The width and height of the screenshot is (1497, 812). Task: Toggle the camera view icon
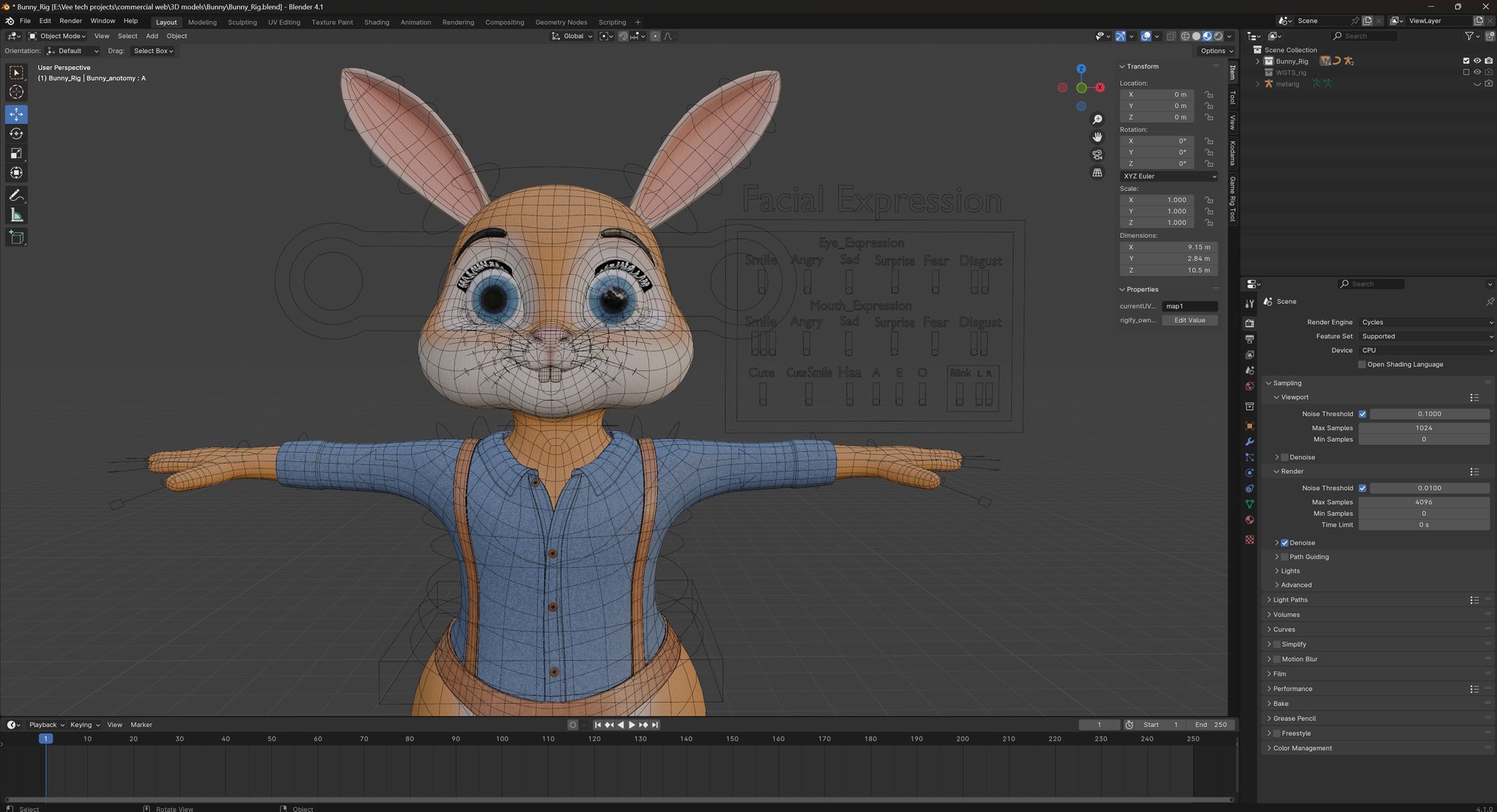point(1097,155)
